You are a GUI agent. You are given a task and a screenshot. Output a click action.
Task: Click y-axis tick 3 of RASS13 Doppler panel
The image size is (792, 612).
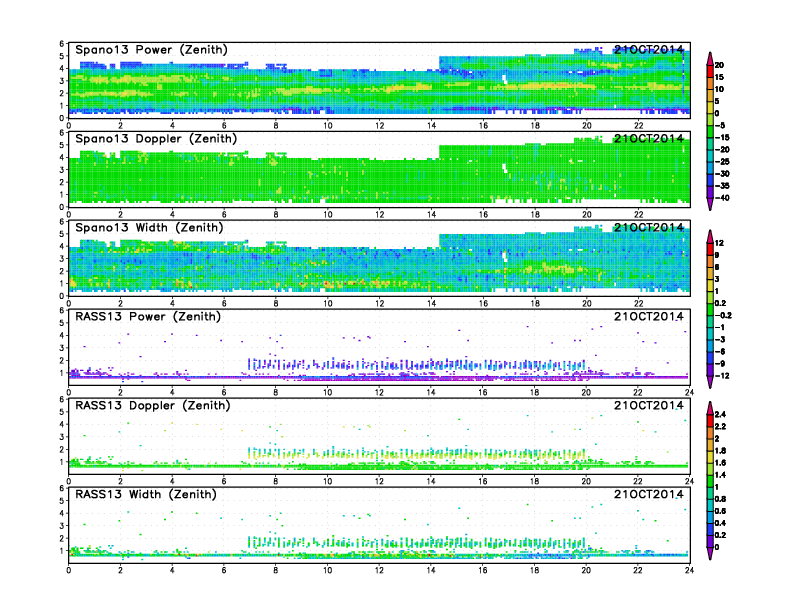62,437
